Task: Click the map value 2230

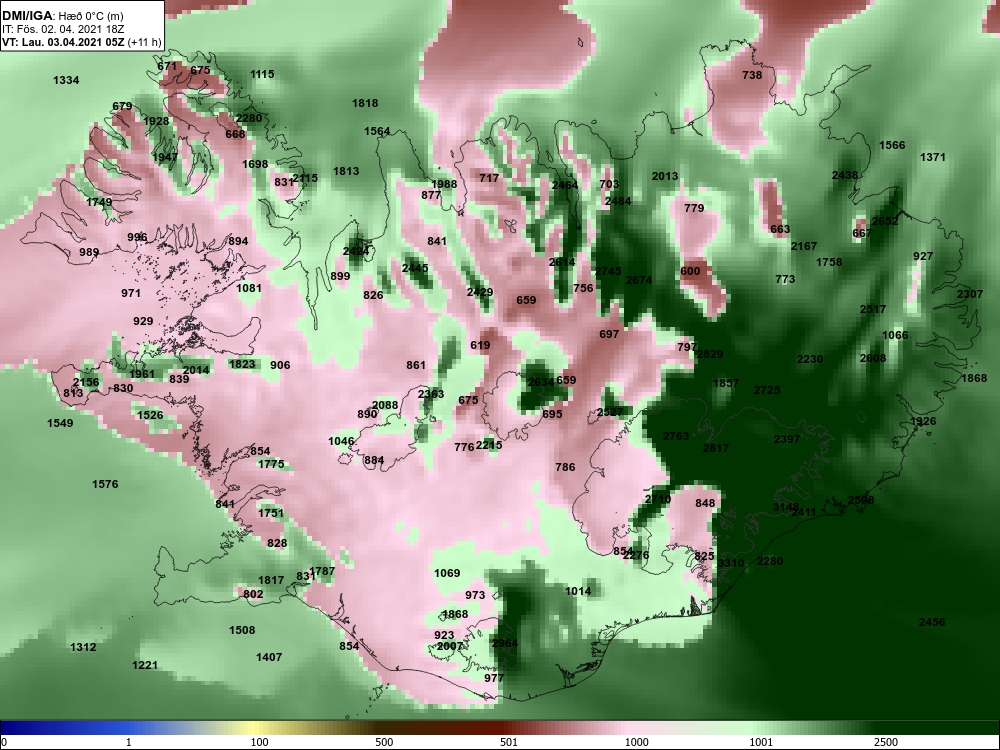Action: tap(810, 360)
